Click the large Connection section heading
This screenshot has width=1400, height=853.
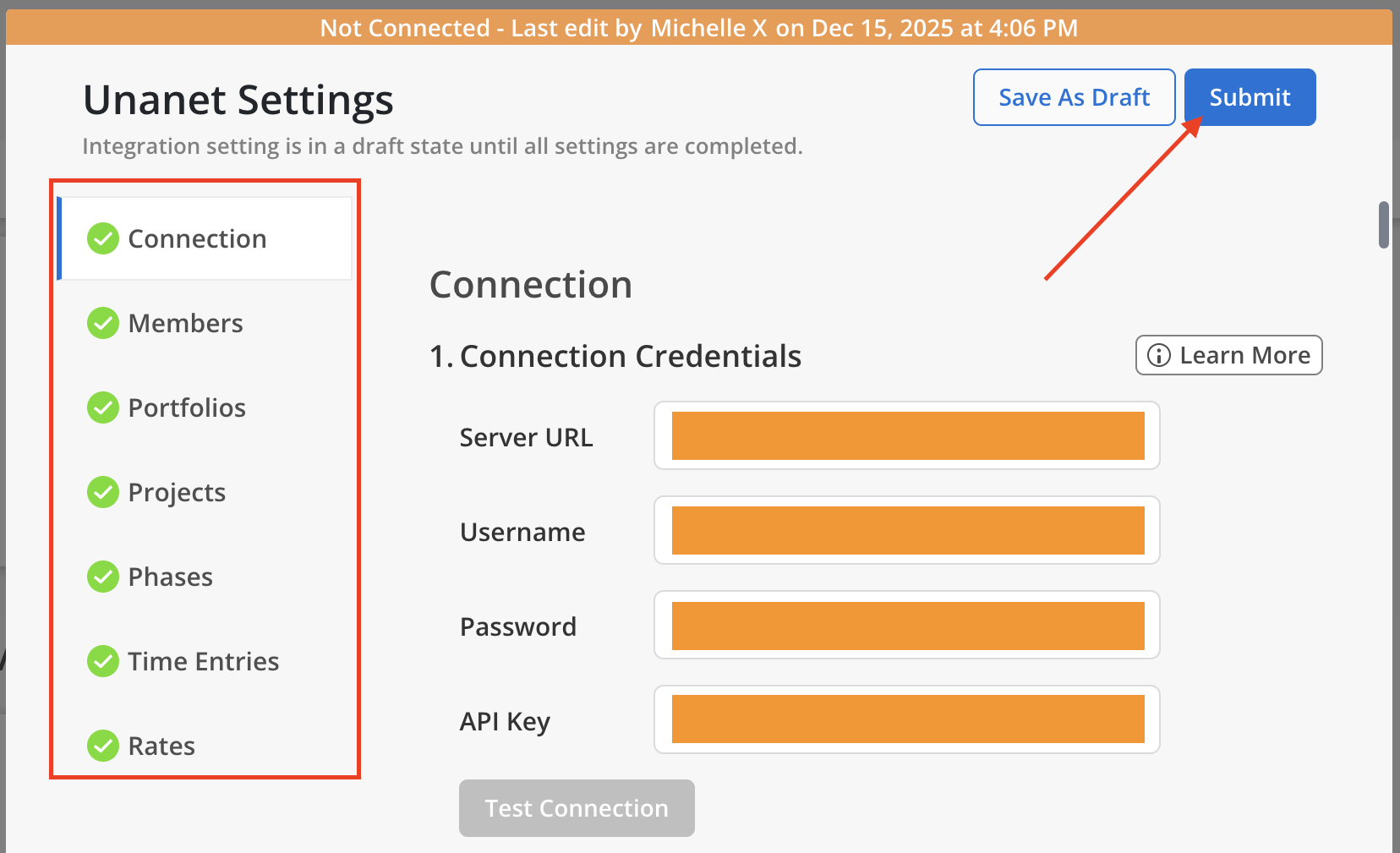coord(531,284)
